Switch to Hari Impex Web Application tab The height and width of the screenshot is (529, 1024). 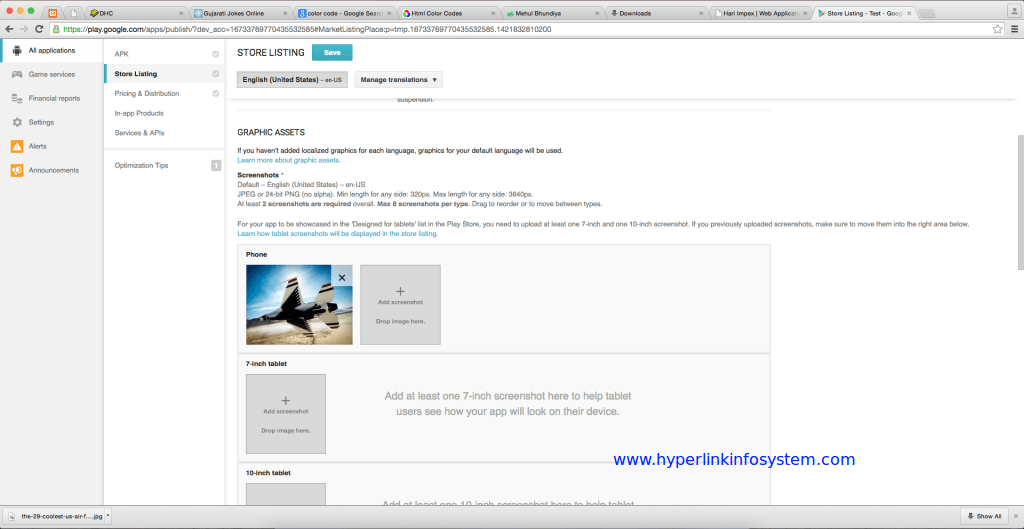pos(761,13)
